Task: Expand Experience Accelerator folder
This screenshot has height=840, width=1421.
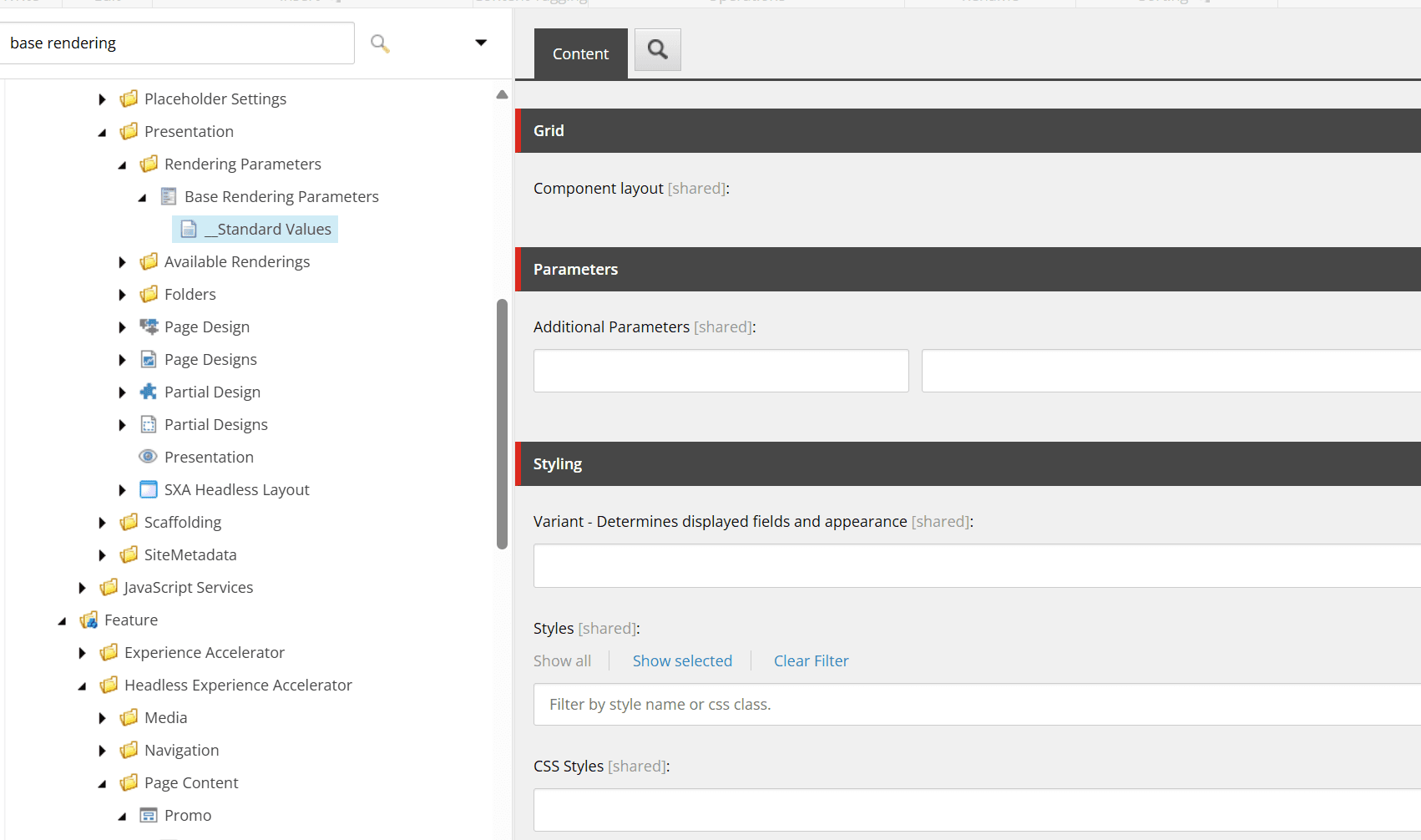Action: 82,653
